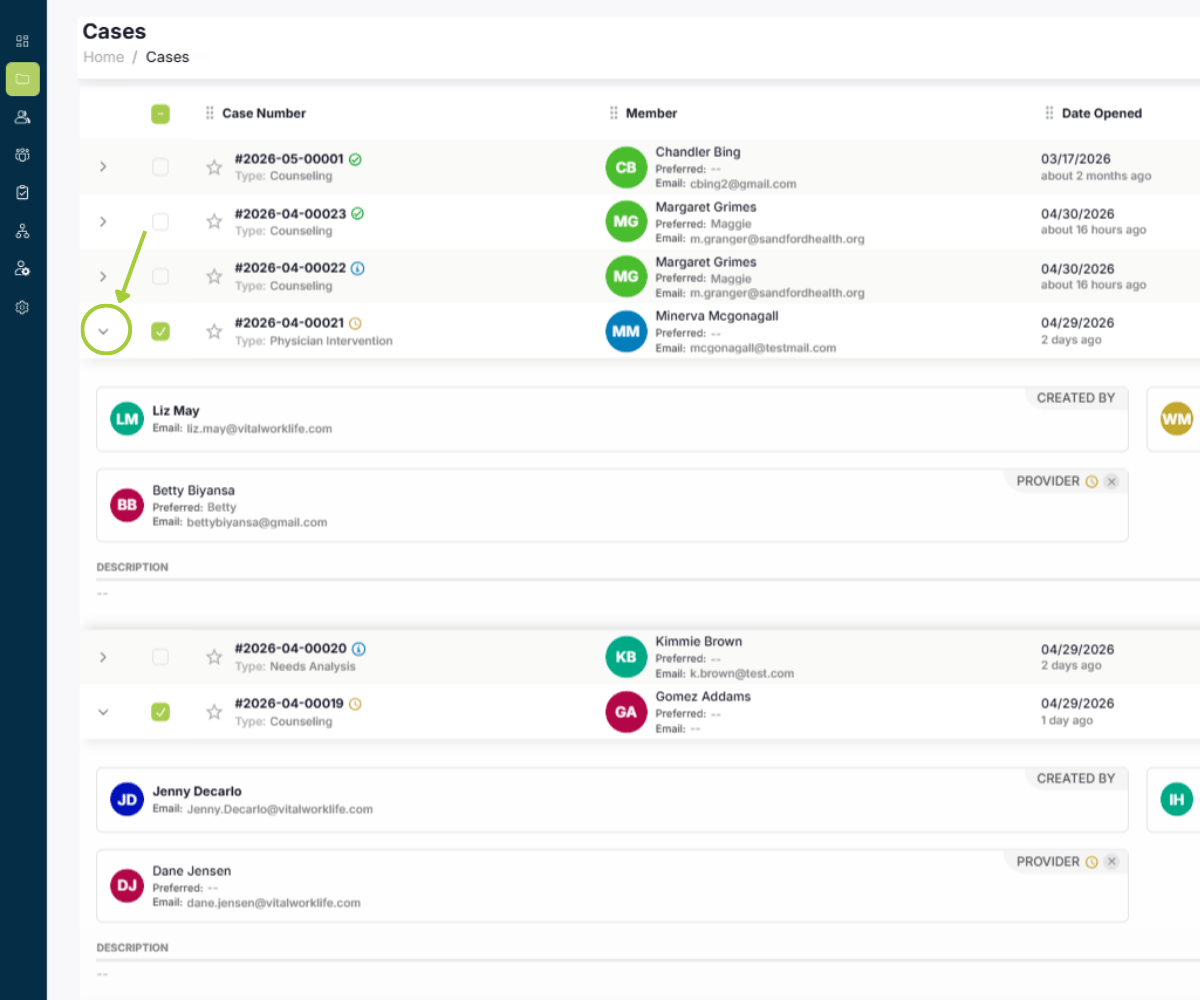This screenshot has width=1200, height=1000.
Task: Go to Home breadcrumb link
Action: pyautogui.click(x=103, y=57)
